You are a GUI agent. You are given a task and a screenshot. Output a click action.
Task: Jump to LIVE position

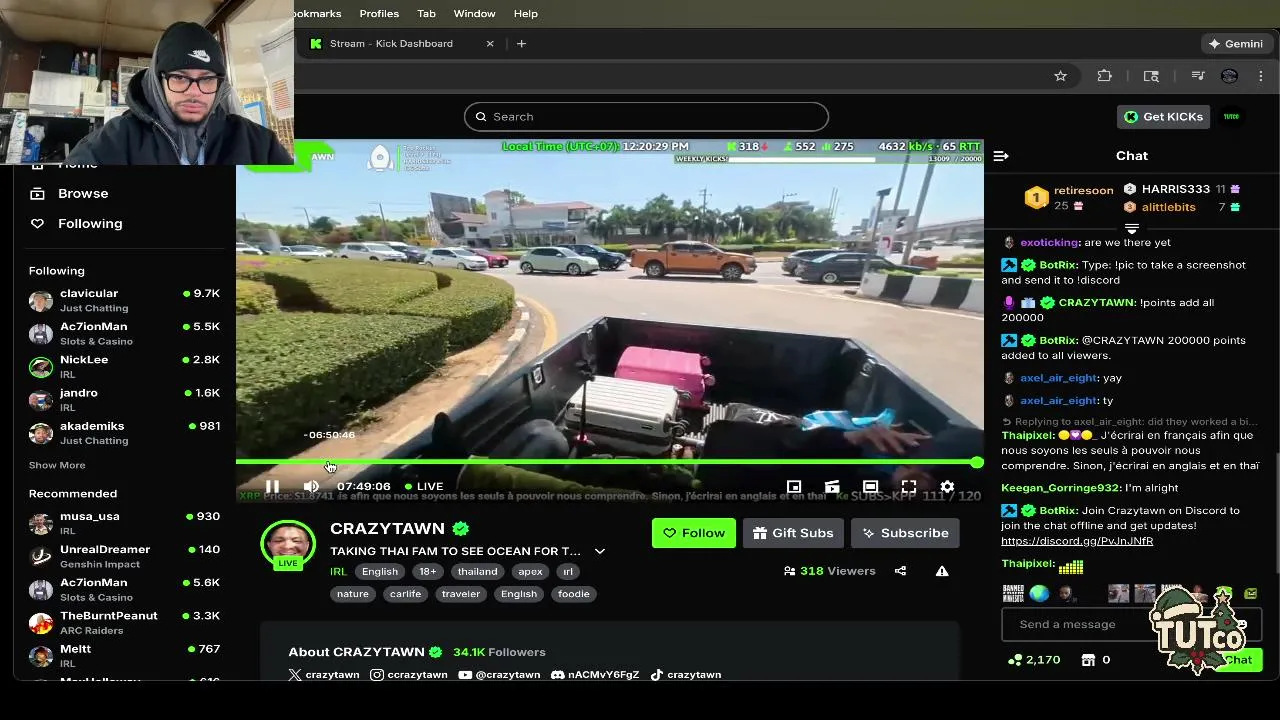pos(424,486)
